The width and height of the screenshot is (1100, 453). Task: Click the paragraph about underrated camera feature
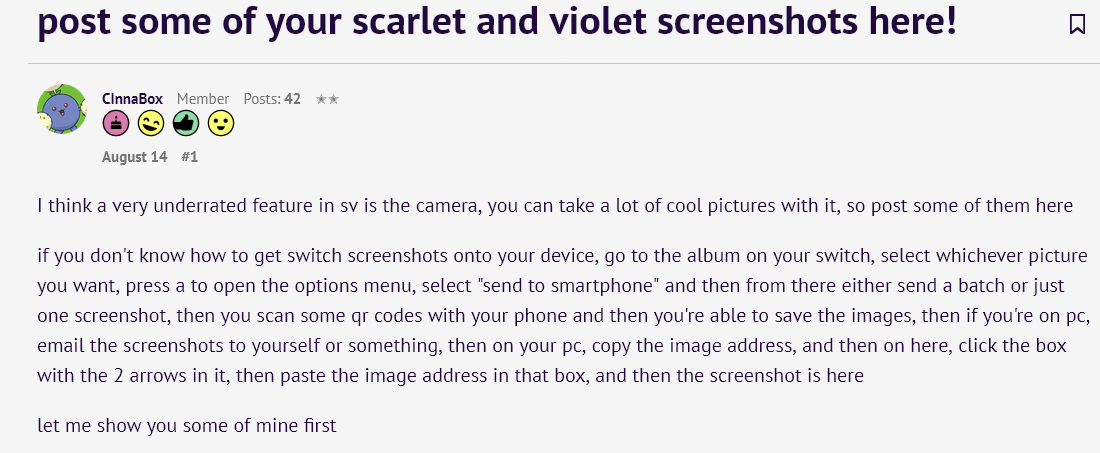(x=555, y=206)
